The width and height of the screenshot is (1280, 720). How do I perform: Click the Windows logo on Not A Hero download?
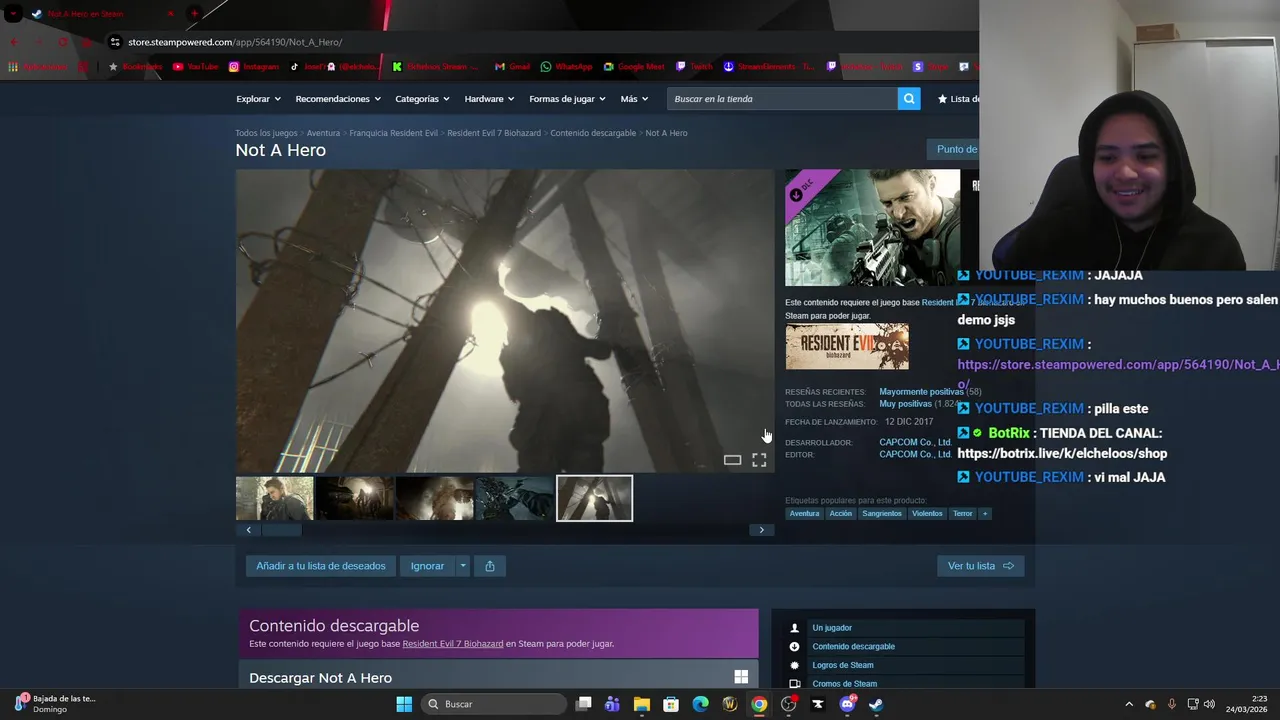(x=741, y=677)
